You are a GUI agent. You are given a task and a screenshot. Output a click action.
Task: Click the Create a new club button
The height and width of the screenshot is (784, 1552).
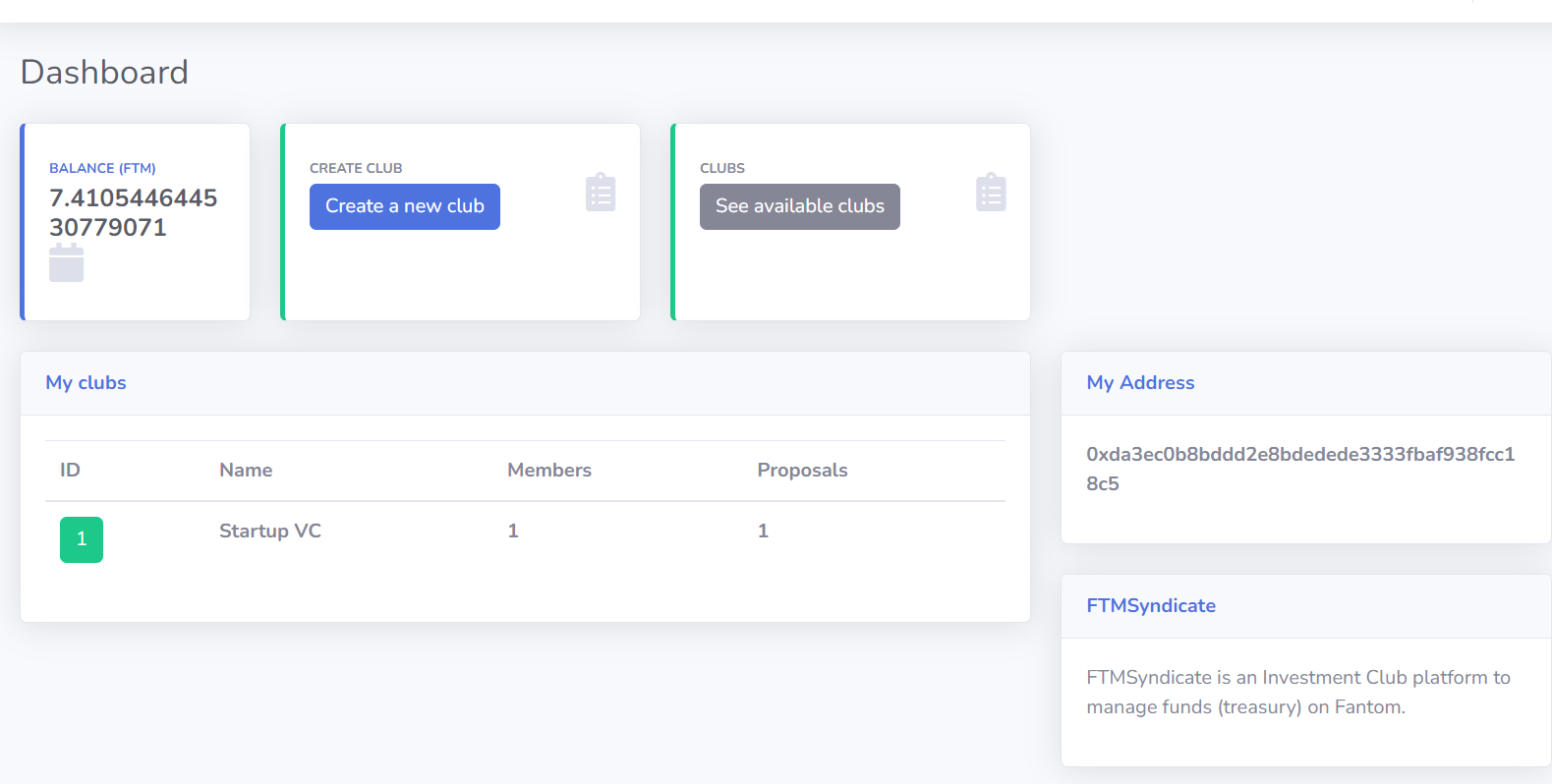404,206
